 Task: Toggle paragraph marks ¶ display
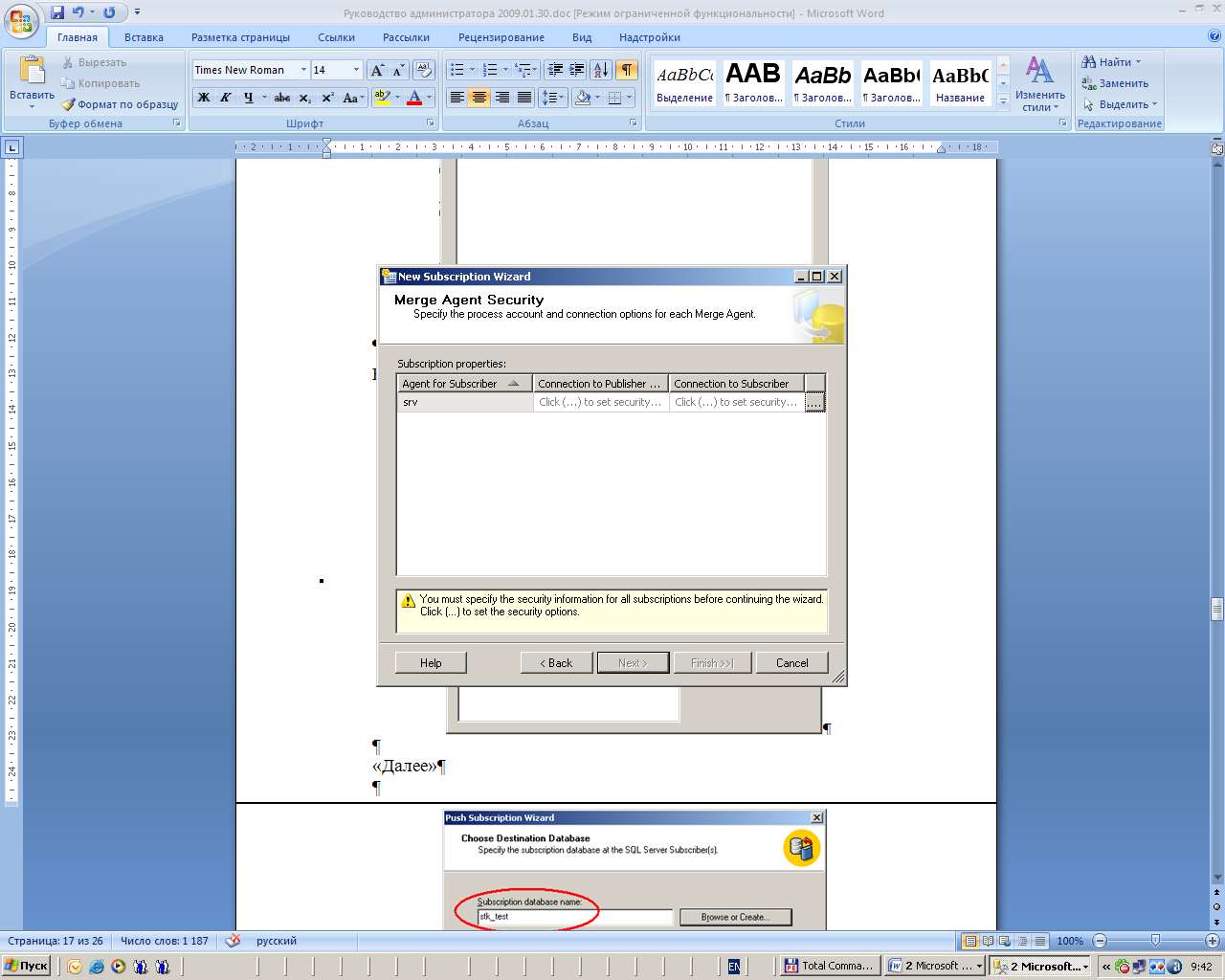(627, 70)
